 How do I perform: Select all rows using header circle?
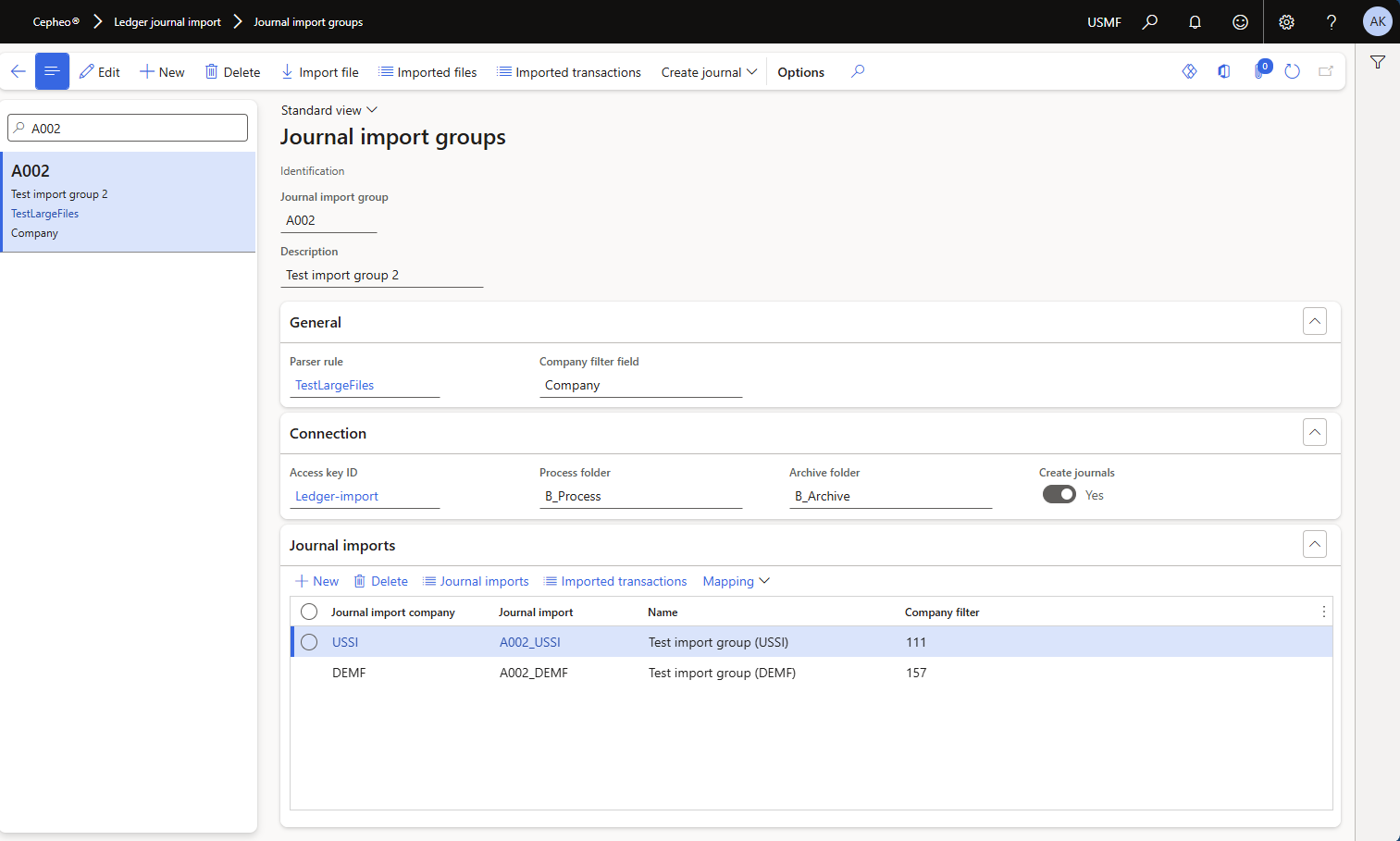[x=309, y=612]
